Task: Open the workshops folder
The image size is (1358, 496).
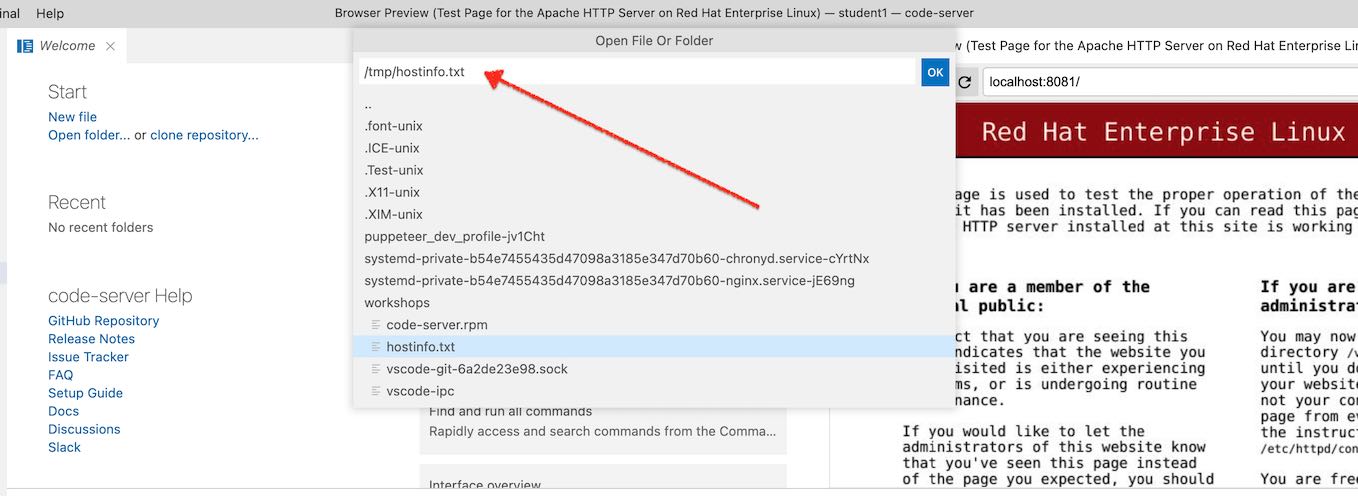Action: 397,303
